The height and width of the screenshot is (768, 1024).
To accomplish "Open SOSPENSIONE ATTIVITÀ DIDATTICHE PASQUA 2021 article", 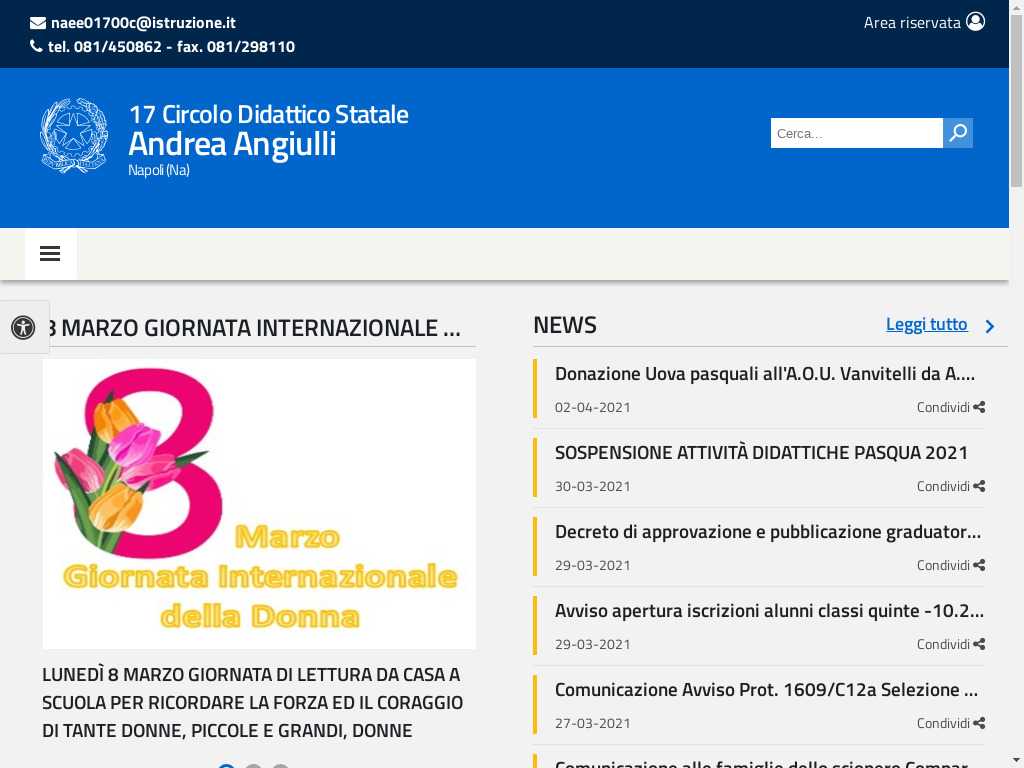I will click(761, 453).
